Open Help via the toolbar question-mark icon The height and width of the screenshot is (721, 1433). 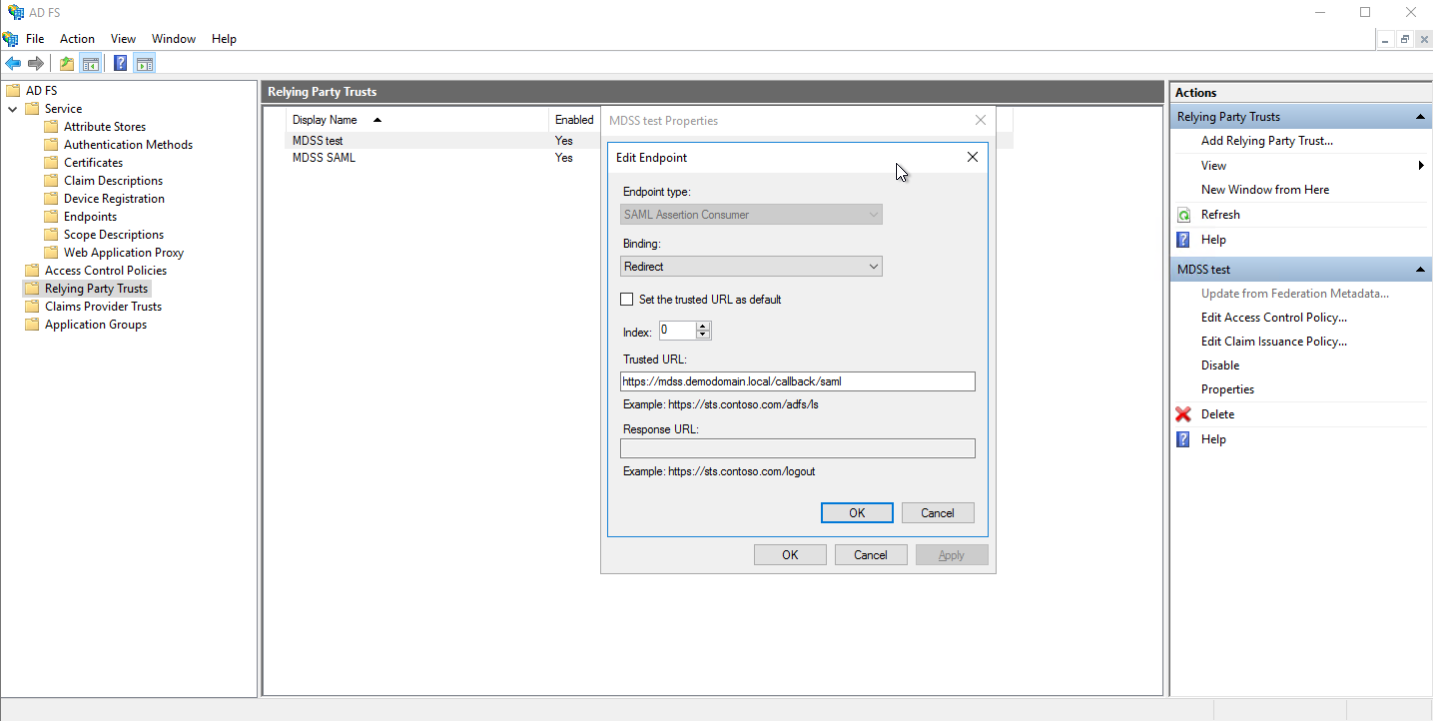pos(120,63)
